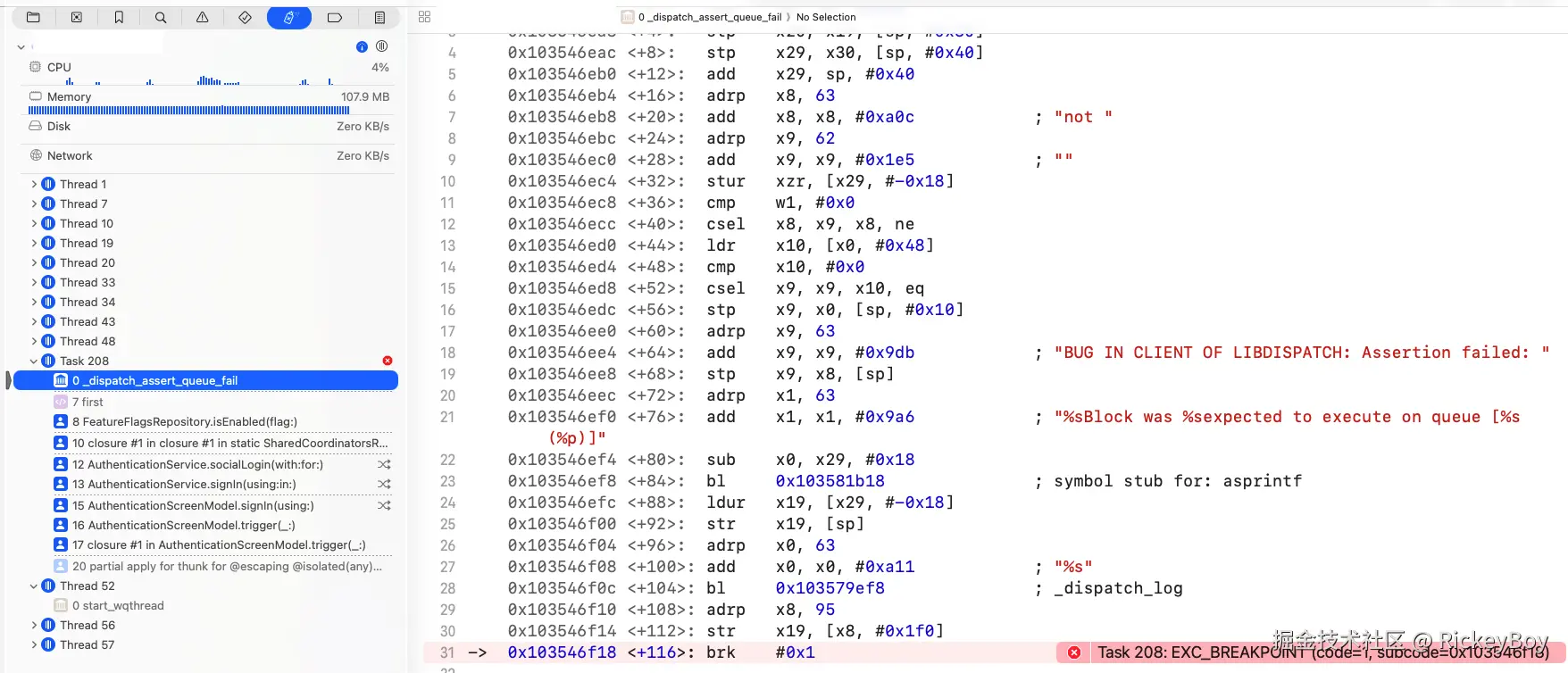Expand Thread 48
The width and height of the screenshot is (1568, 673).
click(x=34, y=341)
